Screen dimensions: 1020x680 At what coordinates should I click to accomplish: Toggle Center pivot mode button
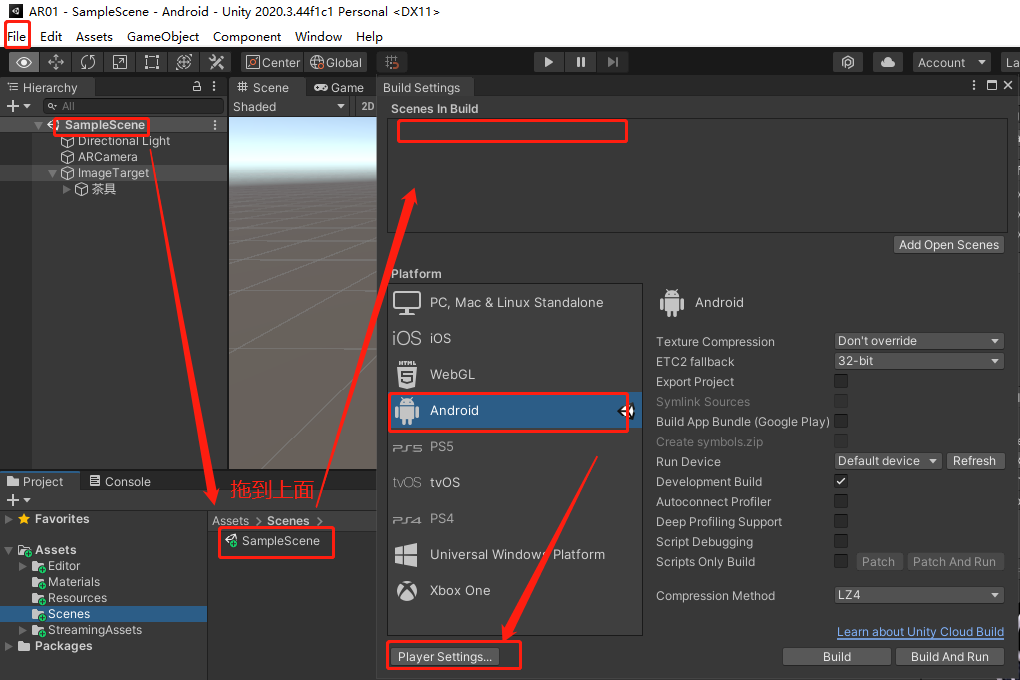click(x=273, y=62)
